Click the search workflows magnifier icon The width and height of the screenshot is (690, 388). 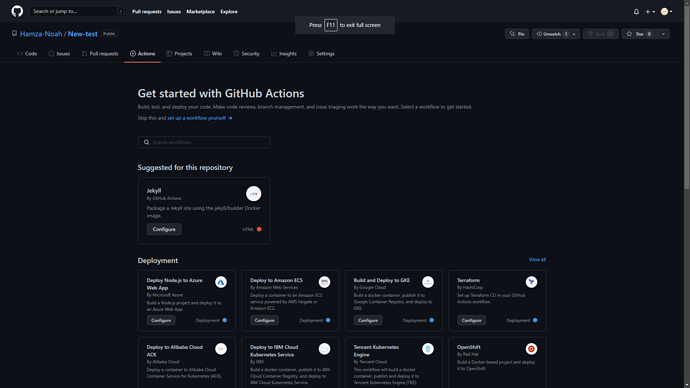[147, 142]
